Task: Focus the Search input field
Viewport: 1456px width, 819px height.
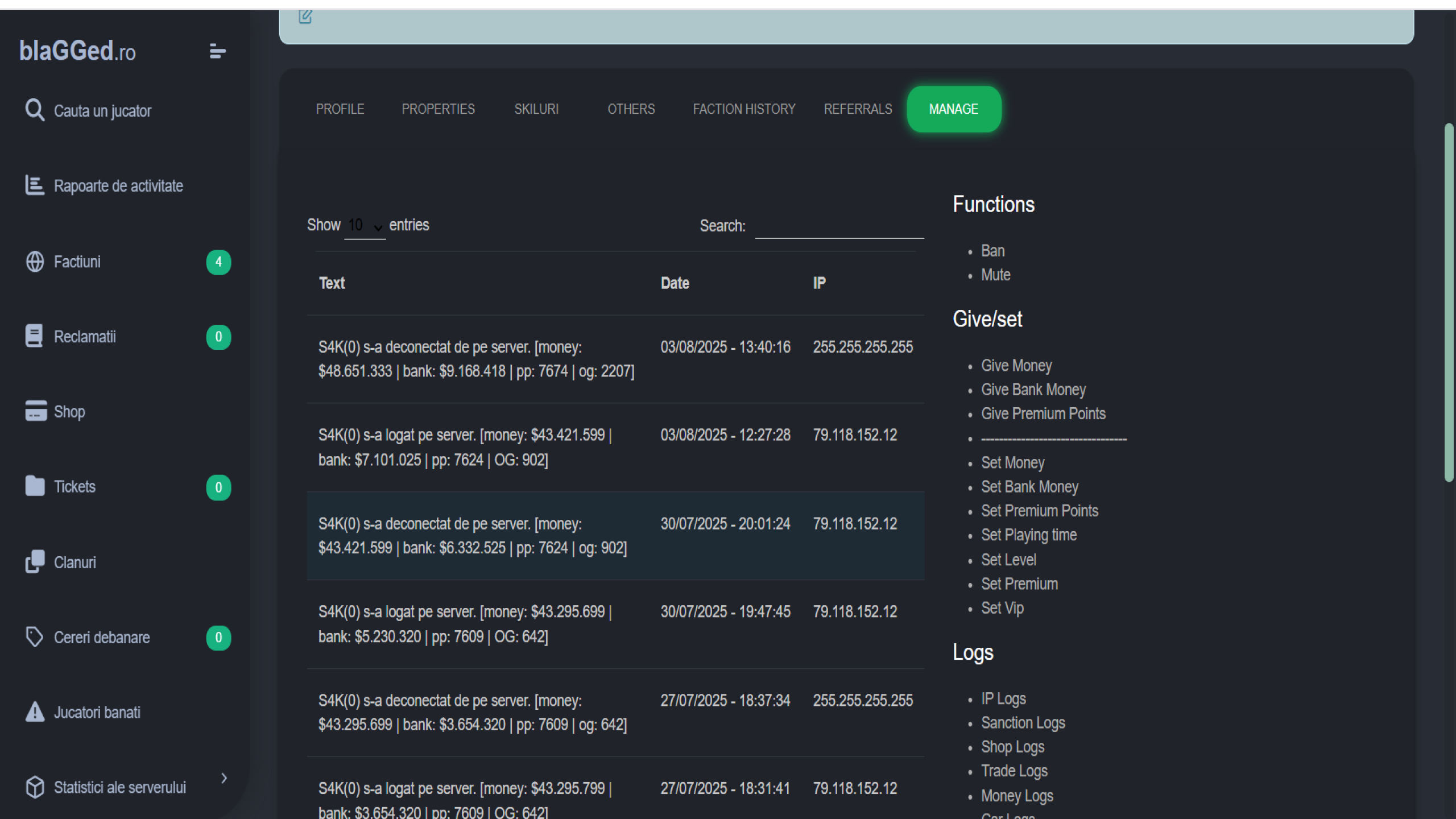Action: pos(839,226)
